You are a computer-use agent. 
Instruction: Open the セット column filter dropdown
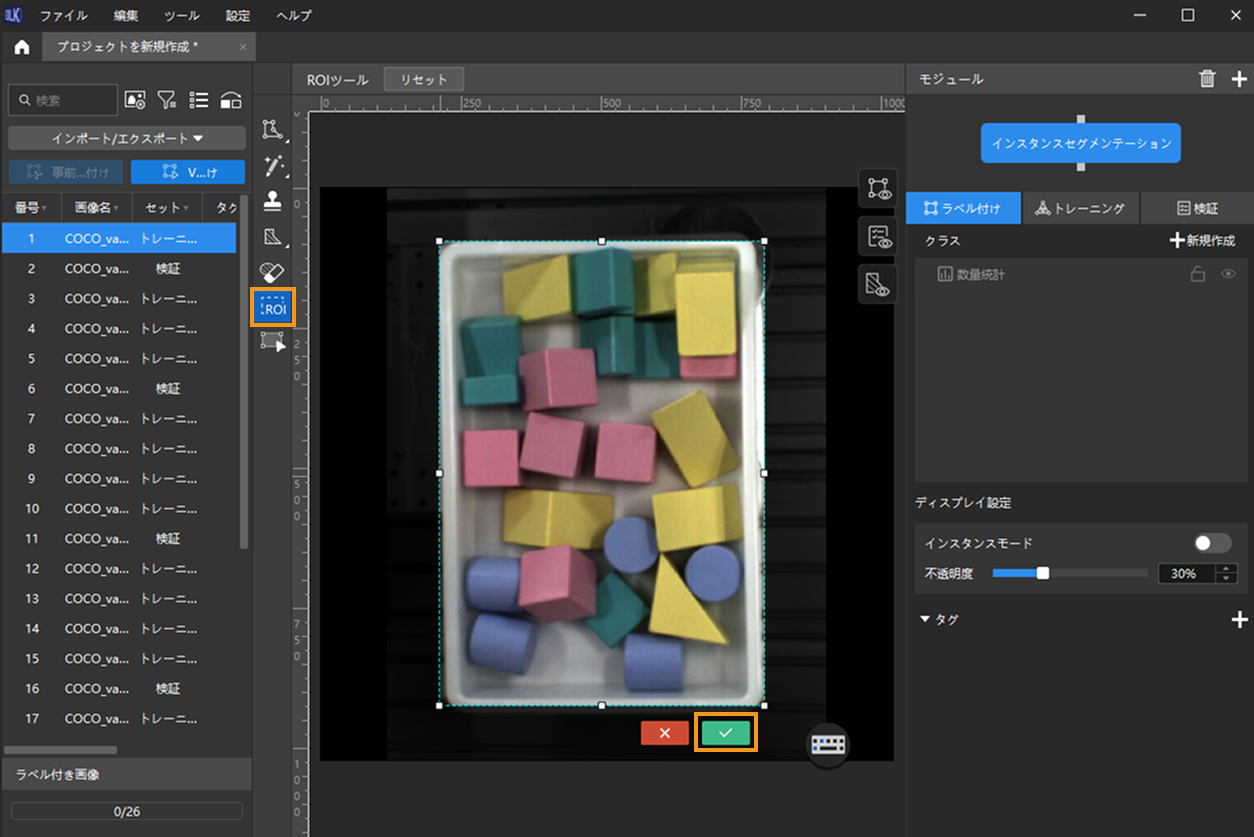click(185, 208)
